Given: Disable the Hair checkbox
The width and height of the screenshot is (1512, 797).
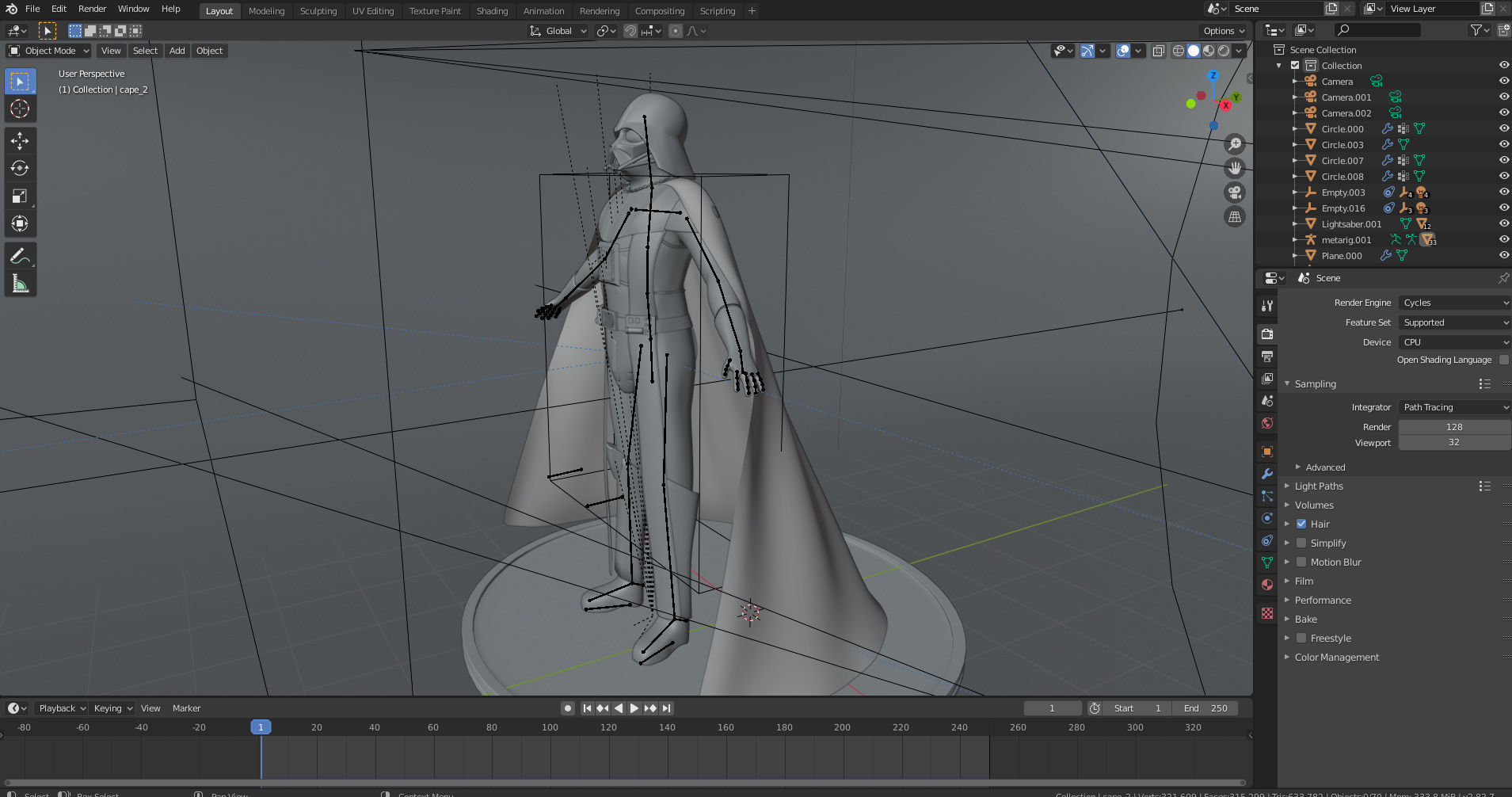Looking at the screenshot, I should (x=1301, y=524).
